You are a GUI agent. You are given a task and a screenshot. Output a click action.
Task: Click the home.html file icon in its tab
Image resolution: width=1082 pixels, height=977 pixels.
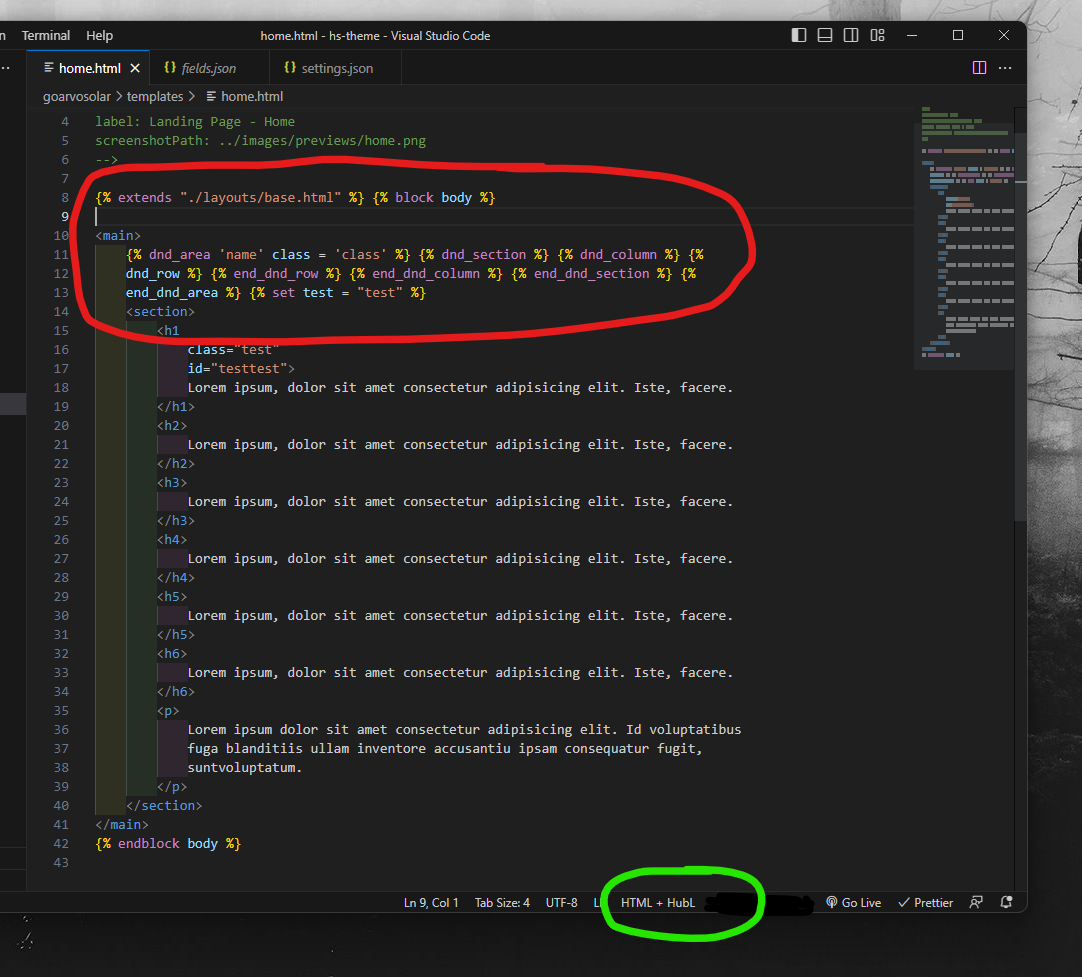coord(49,68)
